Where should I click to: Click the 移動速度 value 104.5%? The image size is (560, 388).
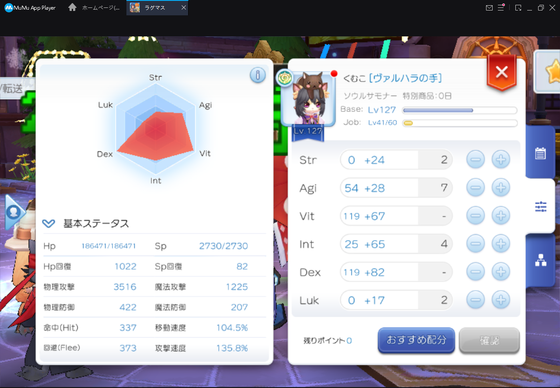coord(232,328)
